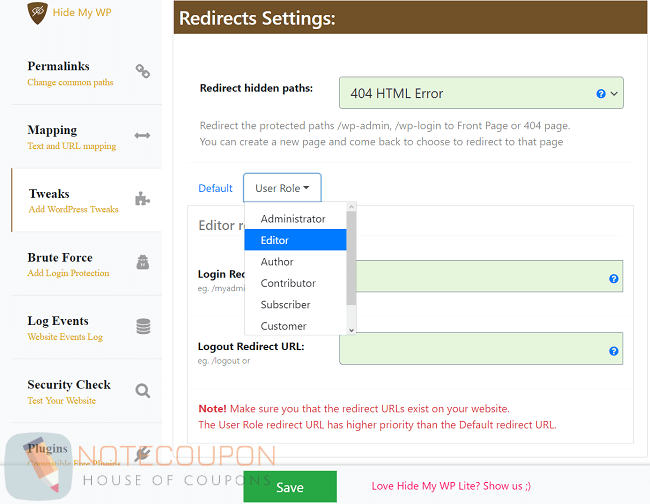Pick Customer from the role list
This screenshot has height=504, width=650.
[x=295, y=326]
